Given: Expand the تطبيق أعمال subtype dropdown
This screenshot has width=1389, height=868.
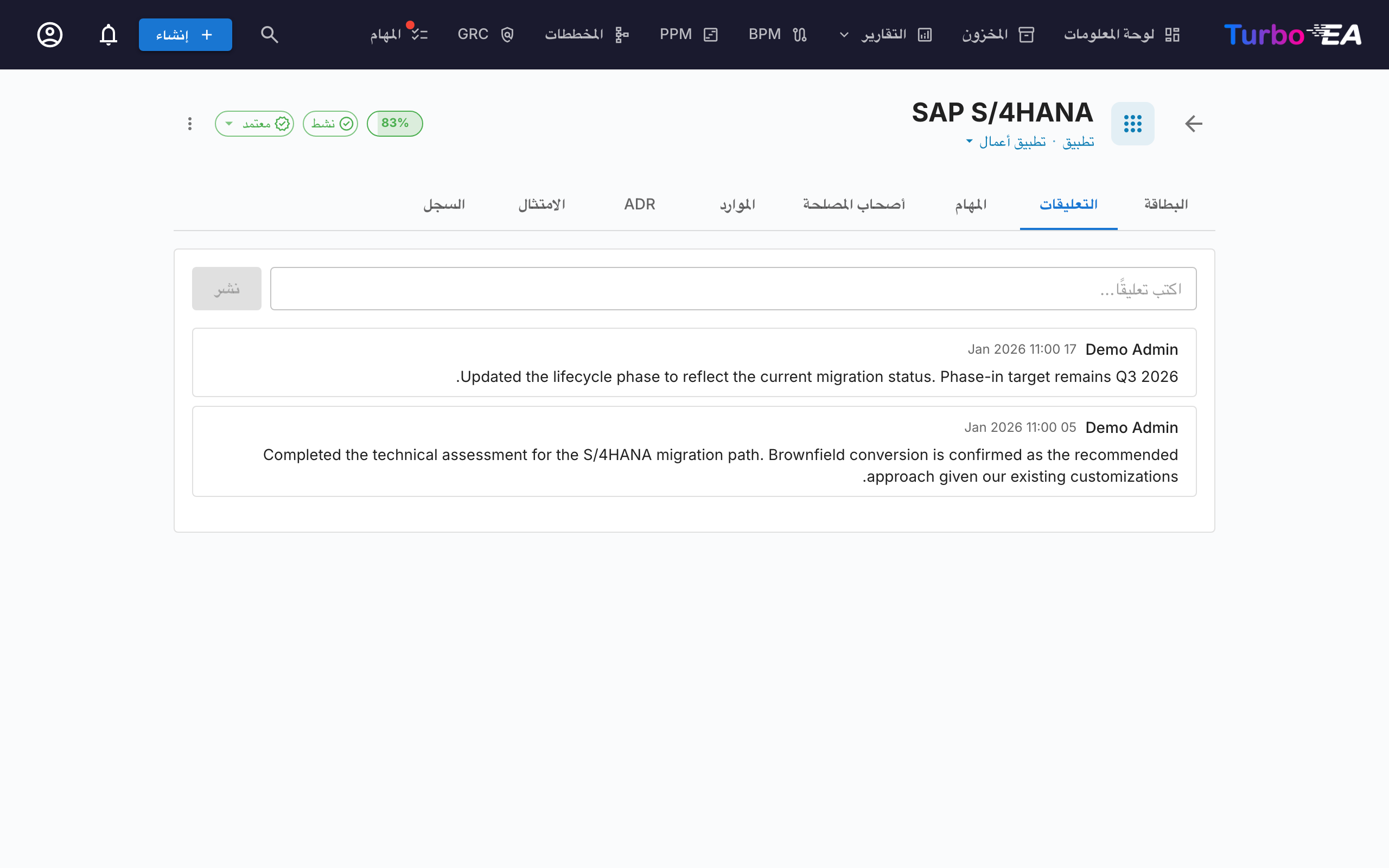Looking at the screenshot, I should 1006,141.
